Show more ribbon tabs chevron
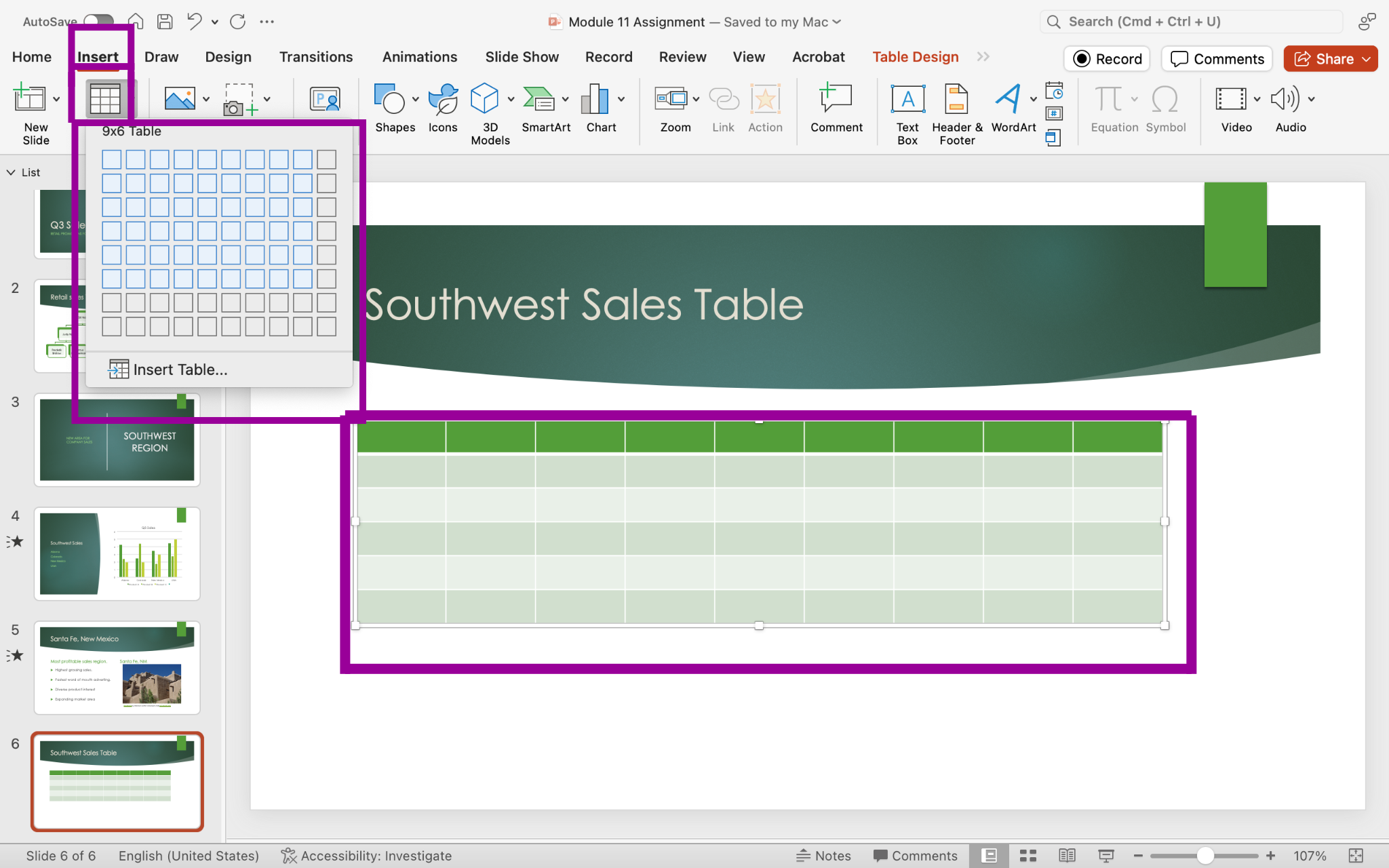 tap(983, 57)
